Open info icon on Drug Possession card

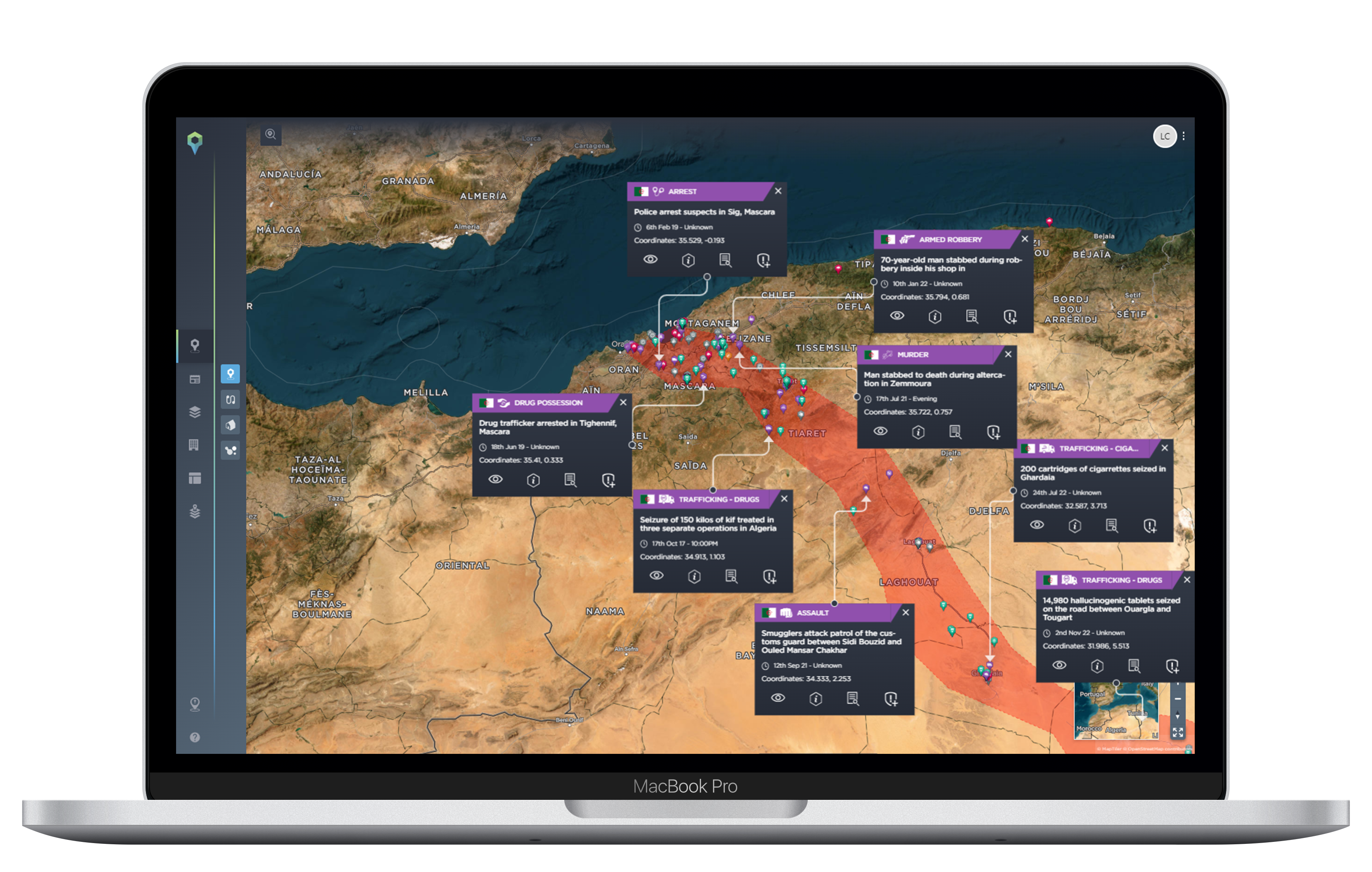click(533, 480)
